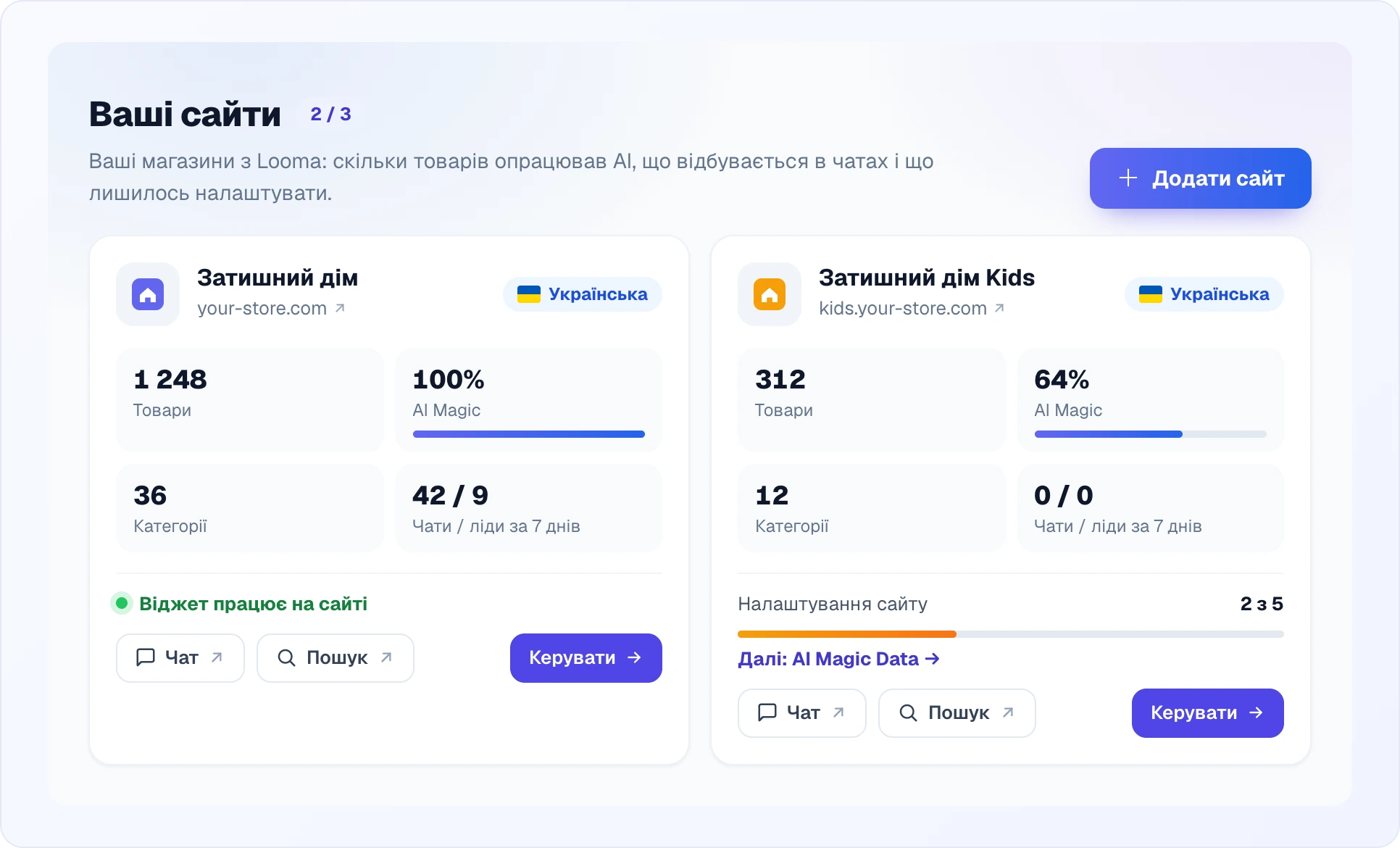The width and height of the screenshot is (1400, 848).
Task: Select the 12 Категорії stat tile
Action: pyautogui.click(x=872, y=508)
